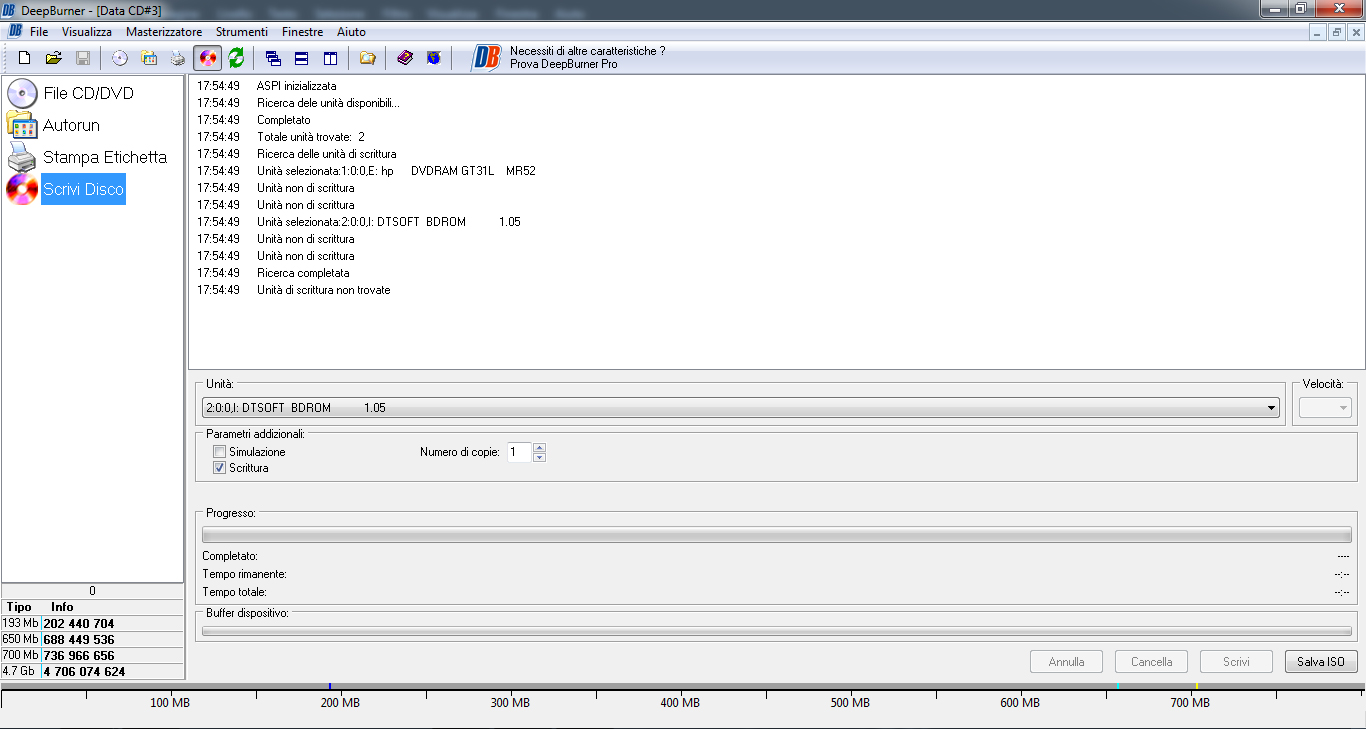Viewport: 1366px width, 729px height.
Task: Click the cascade windows toolbar icon
Action: tap(273, 58)
